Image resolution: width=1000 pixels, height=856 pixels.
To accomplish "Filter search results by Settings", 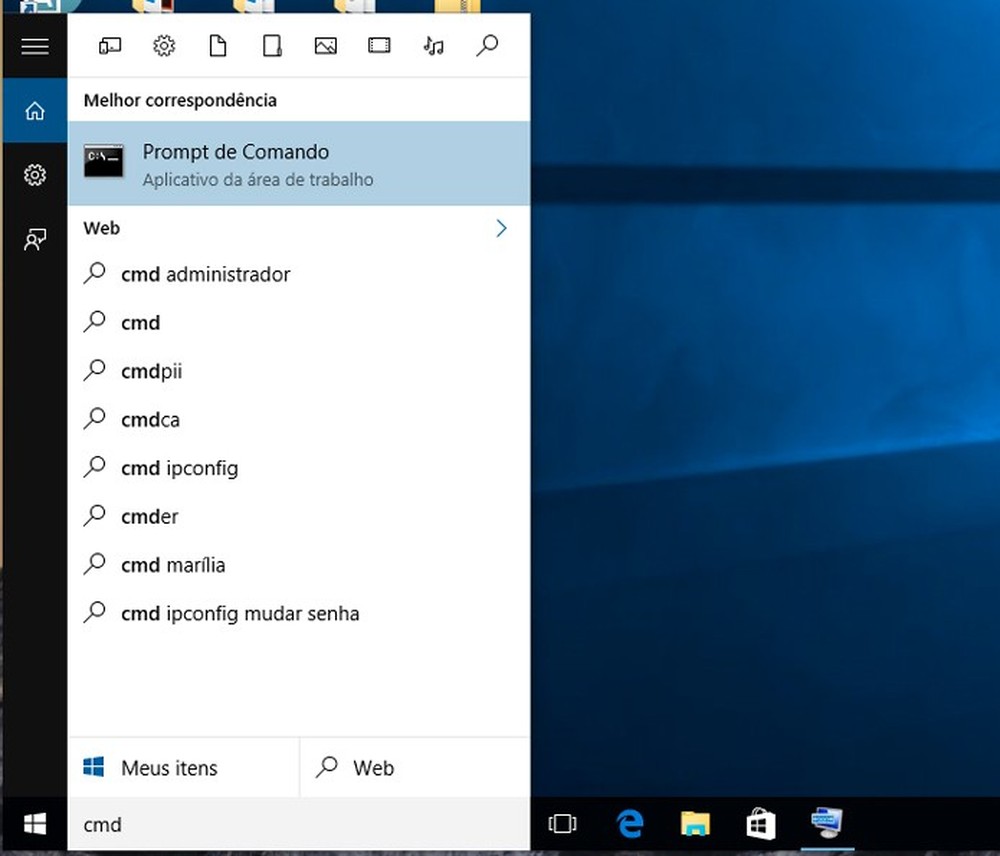I will (x=164, y=45).
